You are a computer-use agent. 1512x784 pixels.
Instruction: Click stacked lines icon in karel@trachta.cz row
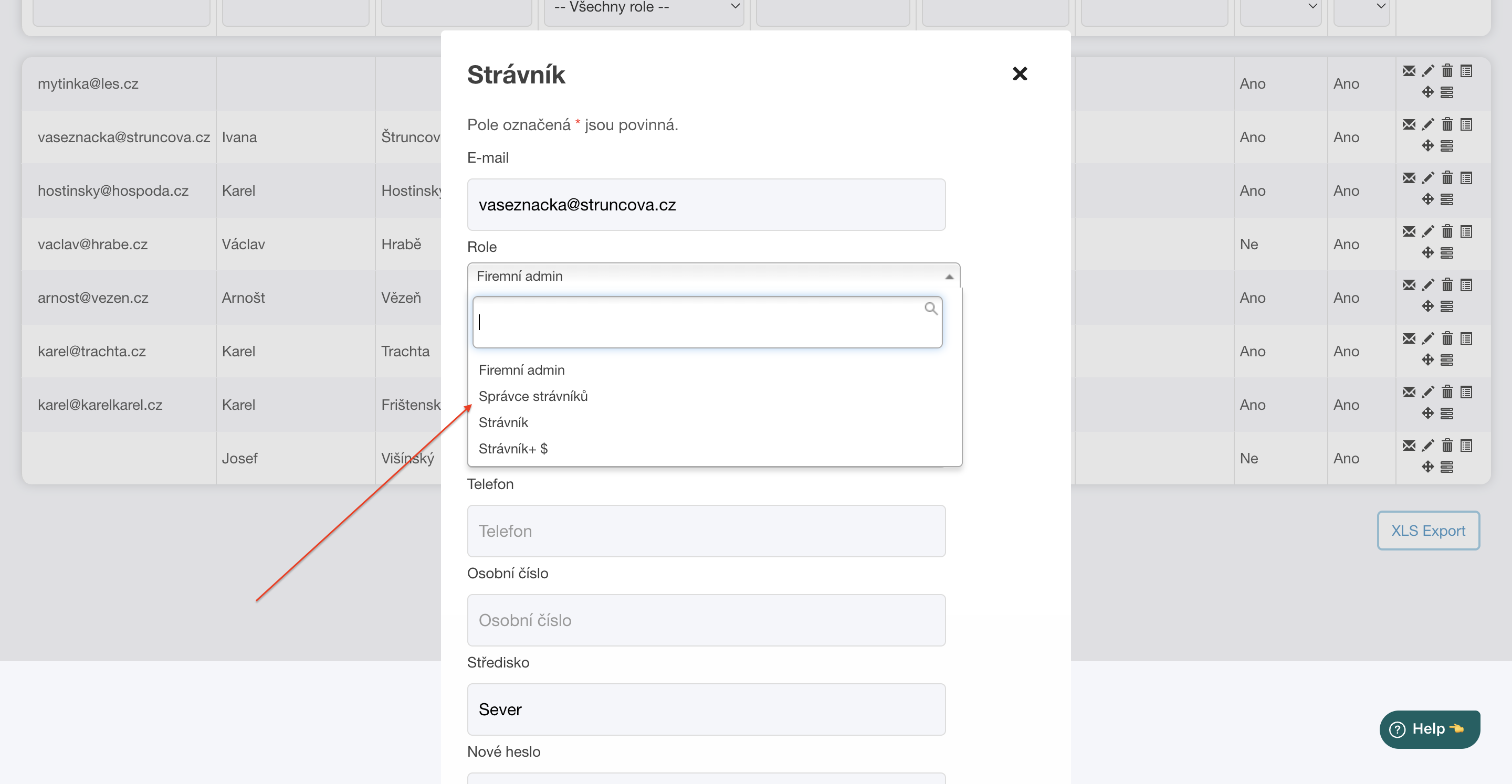click(x=1447, y=359)
